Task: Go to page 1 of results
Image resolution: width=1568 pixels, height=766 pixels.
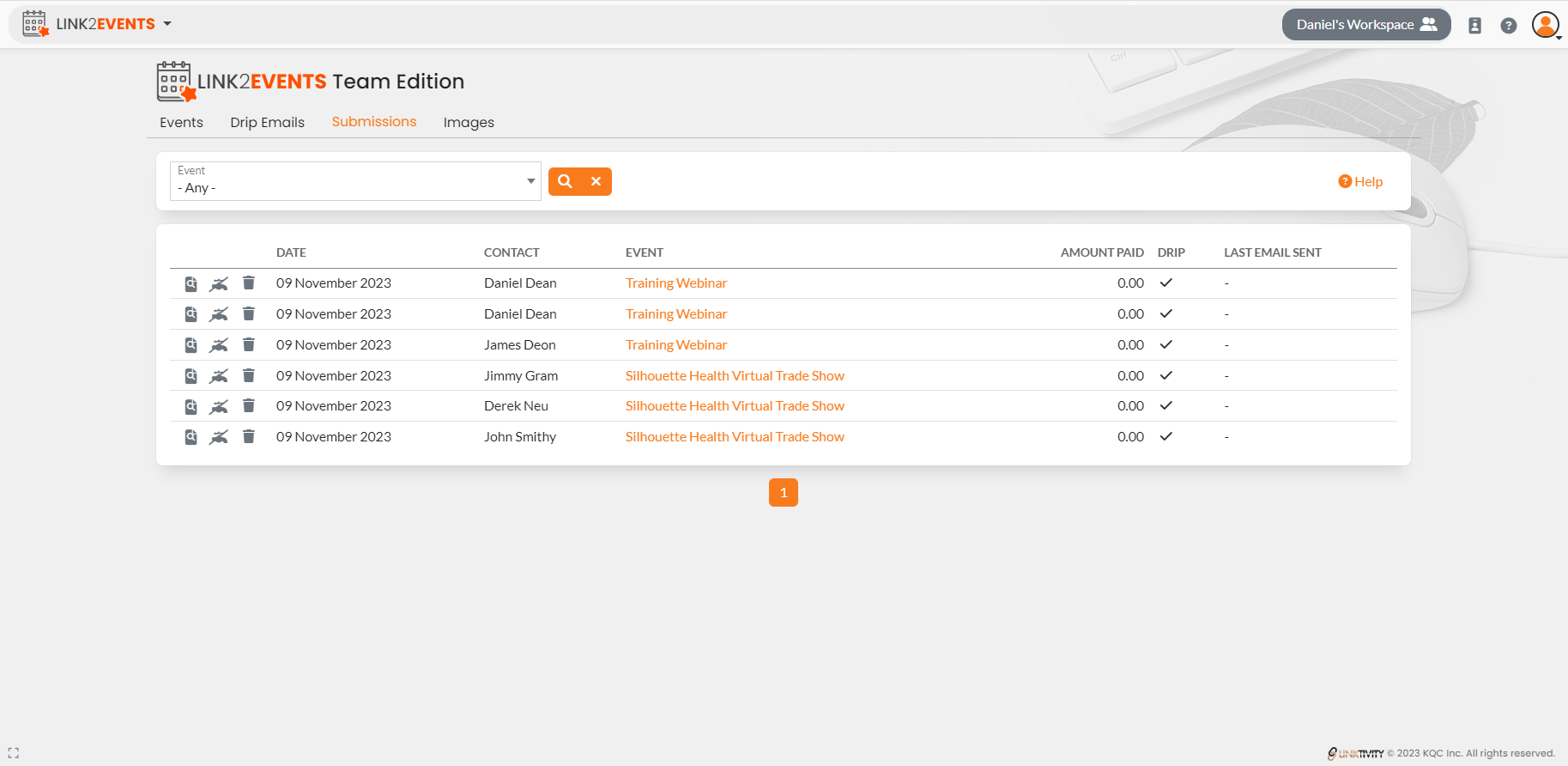Action: point(784,492)
